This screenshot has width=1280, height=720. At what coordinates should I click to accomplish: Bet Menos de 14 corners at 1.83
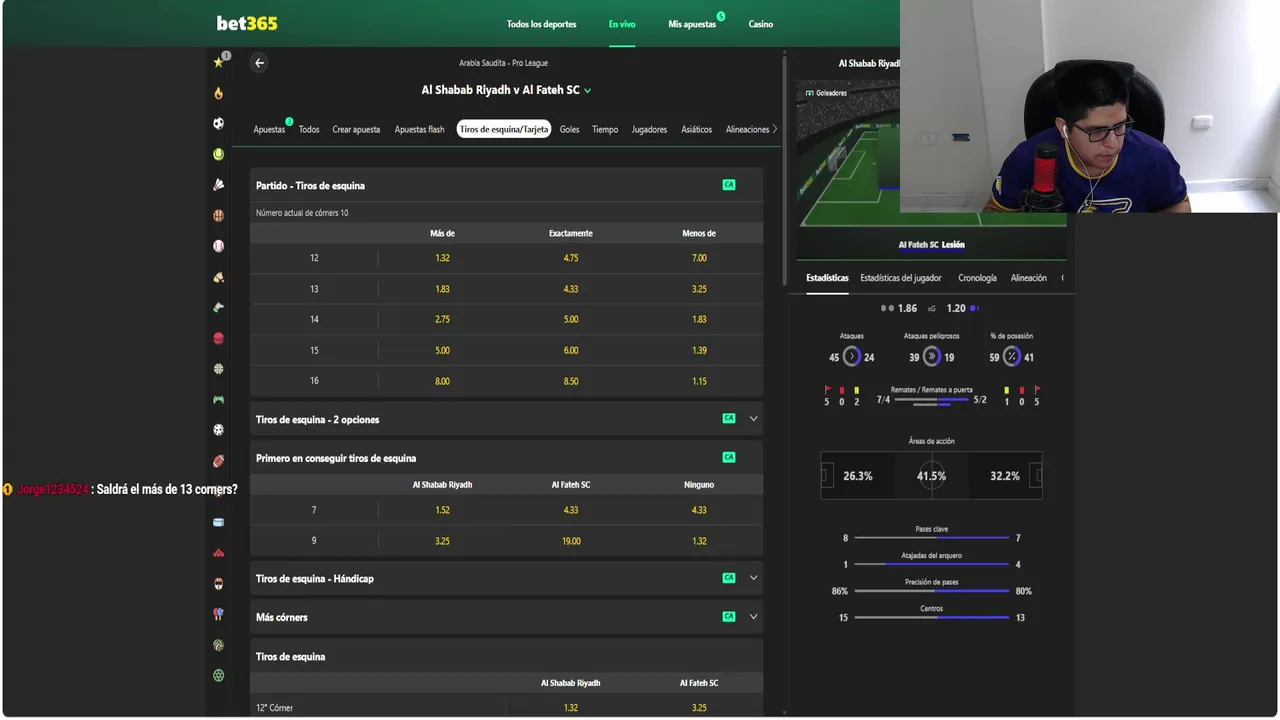tap(699, 319)
